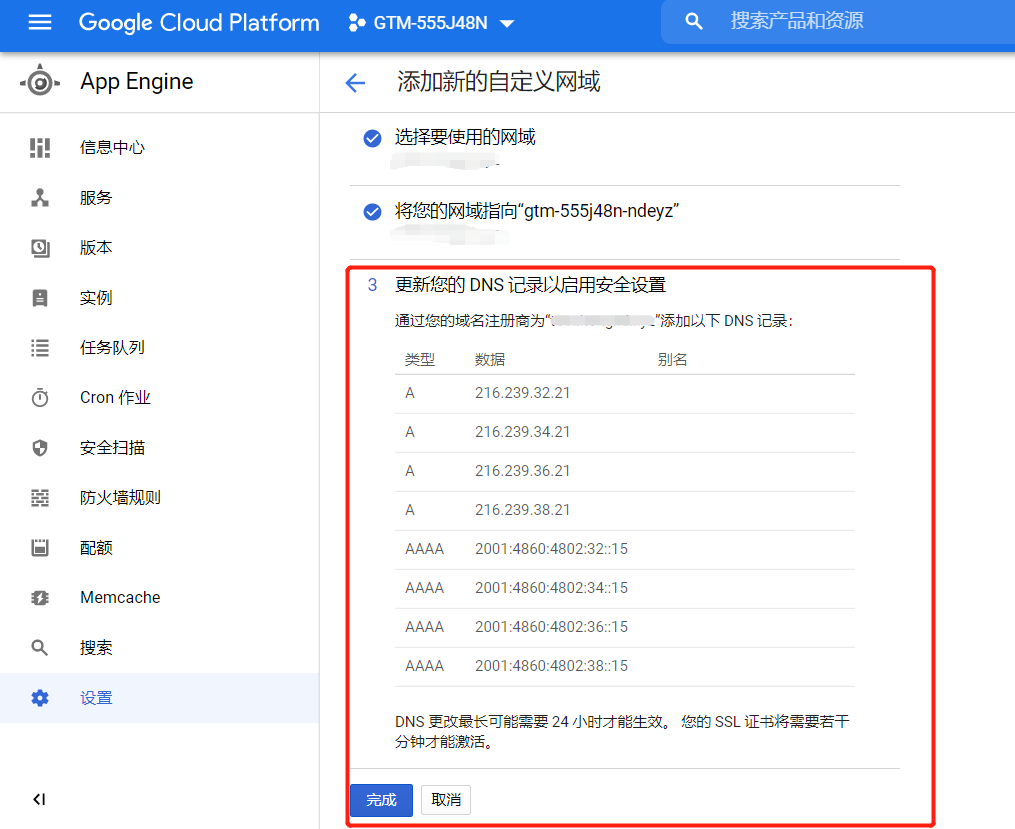
Task: Click the record type A beside 216.239.32.21
Action: click(x=410, y=393)
